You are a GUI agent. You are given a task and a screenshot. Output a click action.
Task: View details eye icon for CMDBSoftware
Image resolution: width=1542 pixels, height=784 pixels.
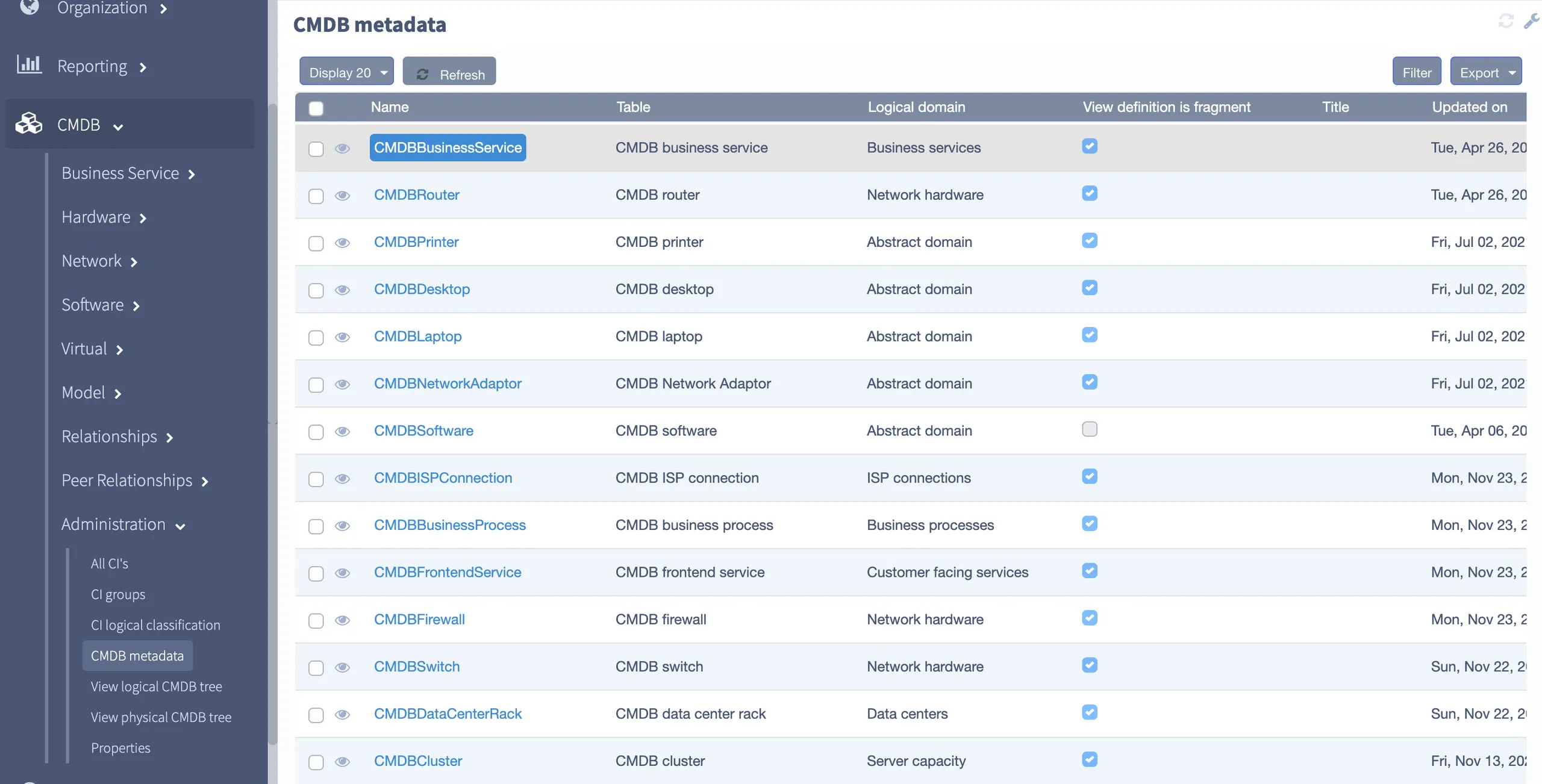click(342, 431)
